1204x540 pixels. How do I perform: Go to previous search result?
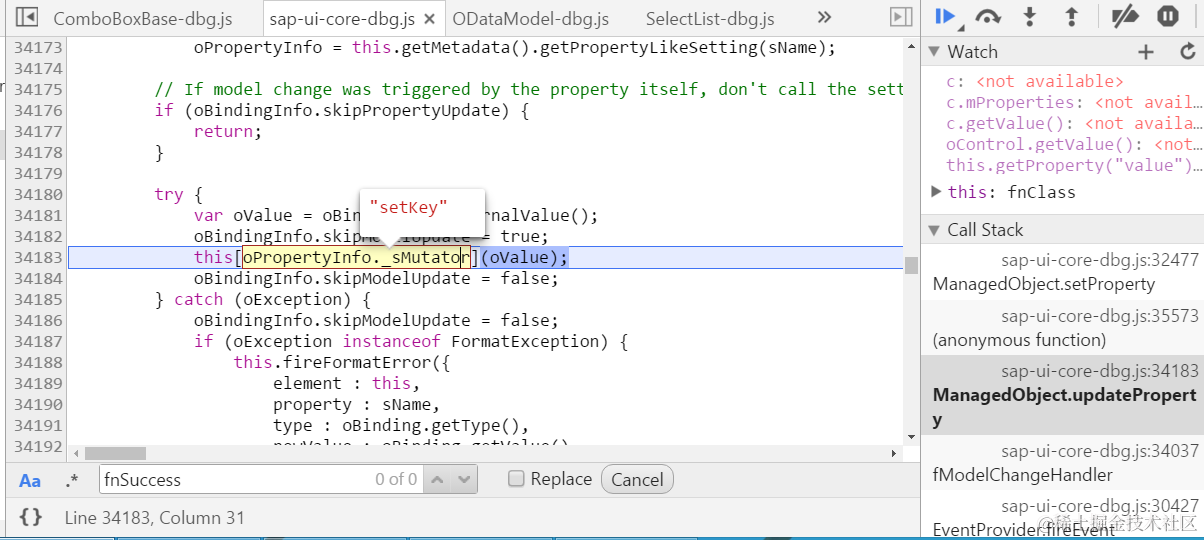pos(439,480)
